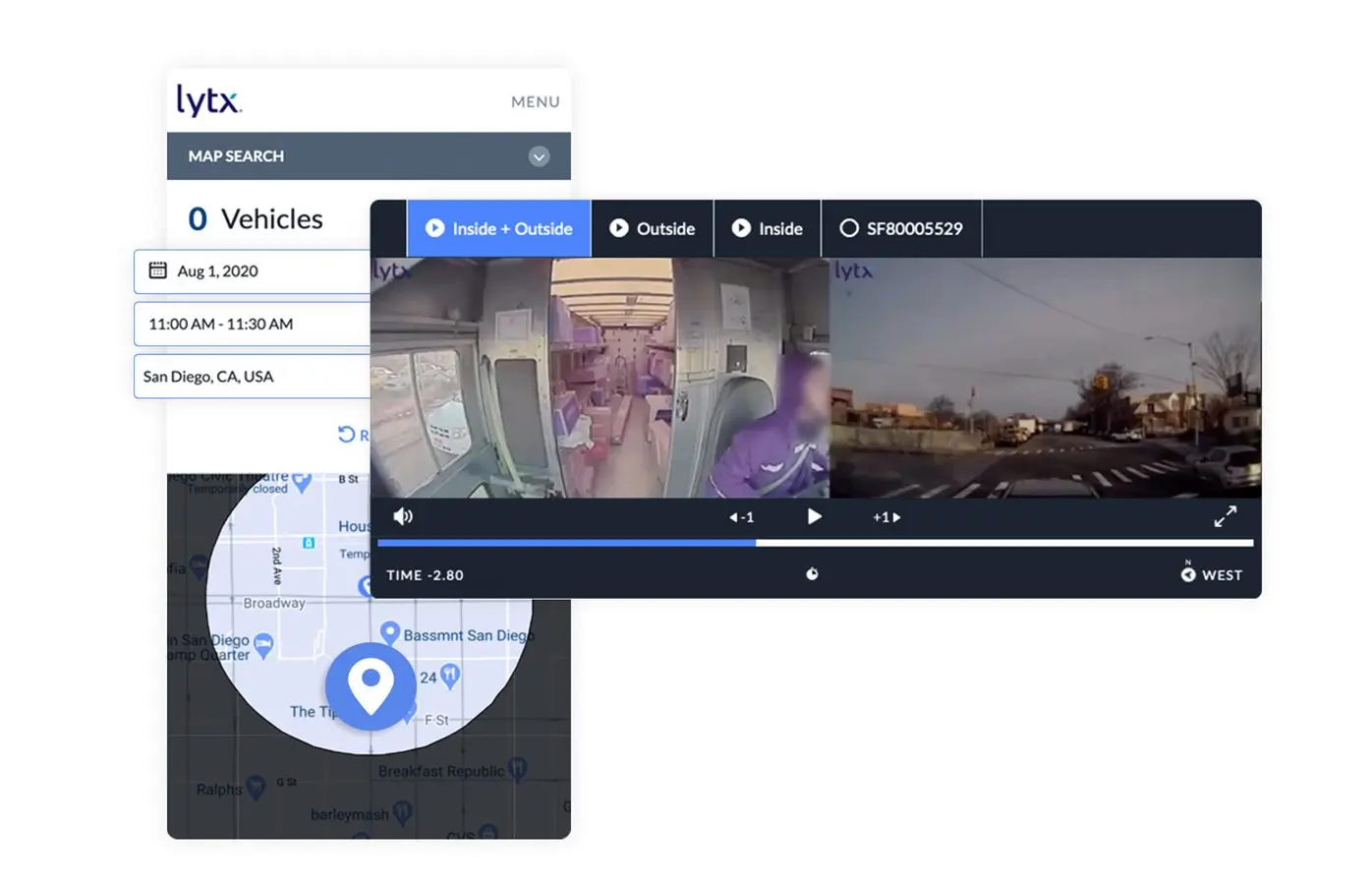Click the outside road camera view
This screenshot has width=1372, height=885.
point(1046,378)
